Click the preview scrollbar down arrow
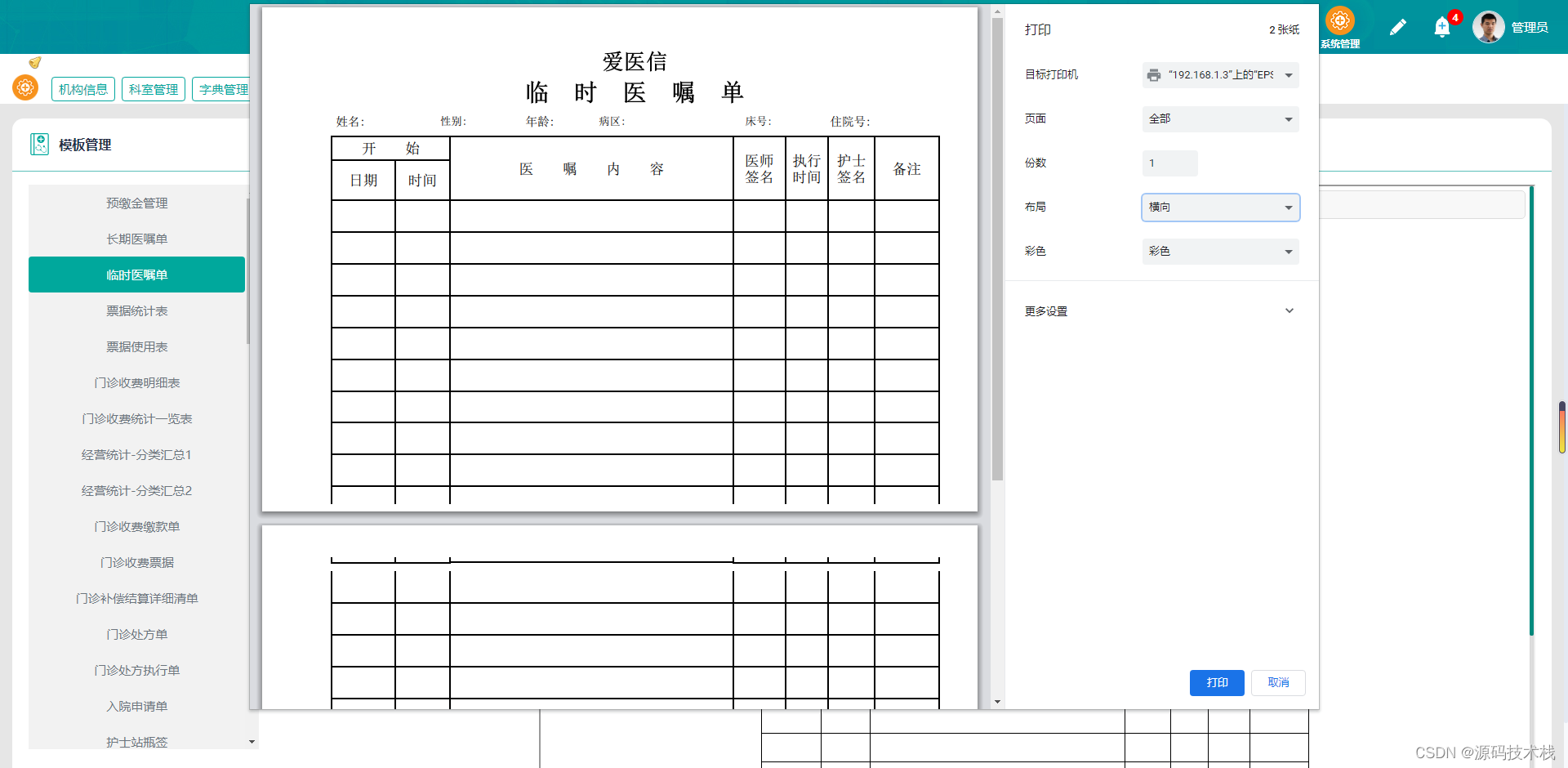Screen dimensions: 1568x768 (997, 703)
